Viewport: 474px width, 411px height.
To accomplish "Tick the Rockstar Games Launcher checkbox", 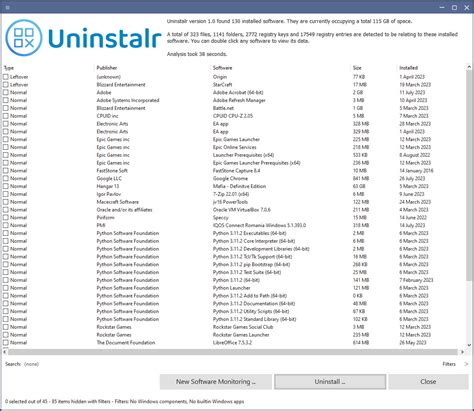I will click(x=6, y=335).
